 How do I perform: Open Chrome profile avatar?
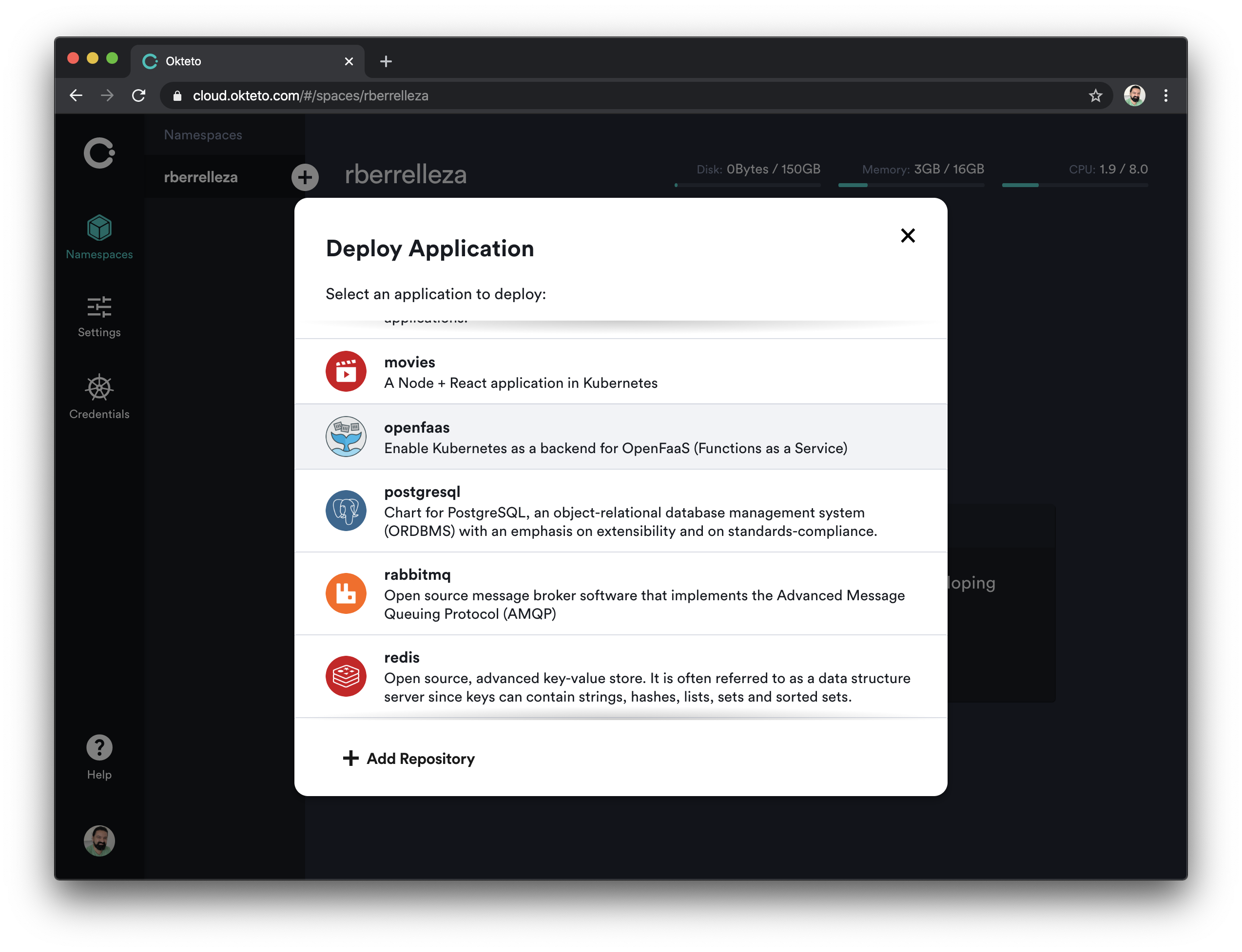click(x=1134, y=95)
